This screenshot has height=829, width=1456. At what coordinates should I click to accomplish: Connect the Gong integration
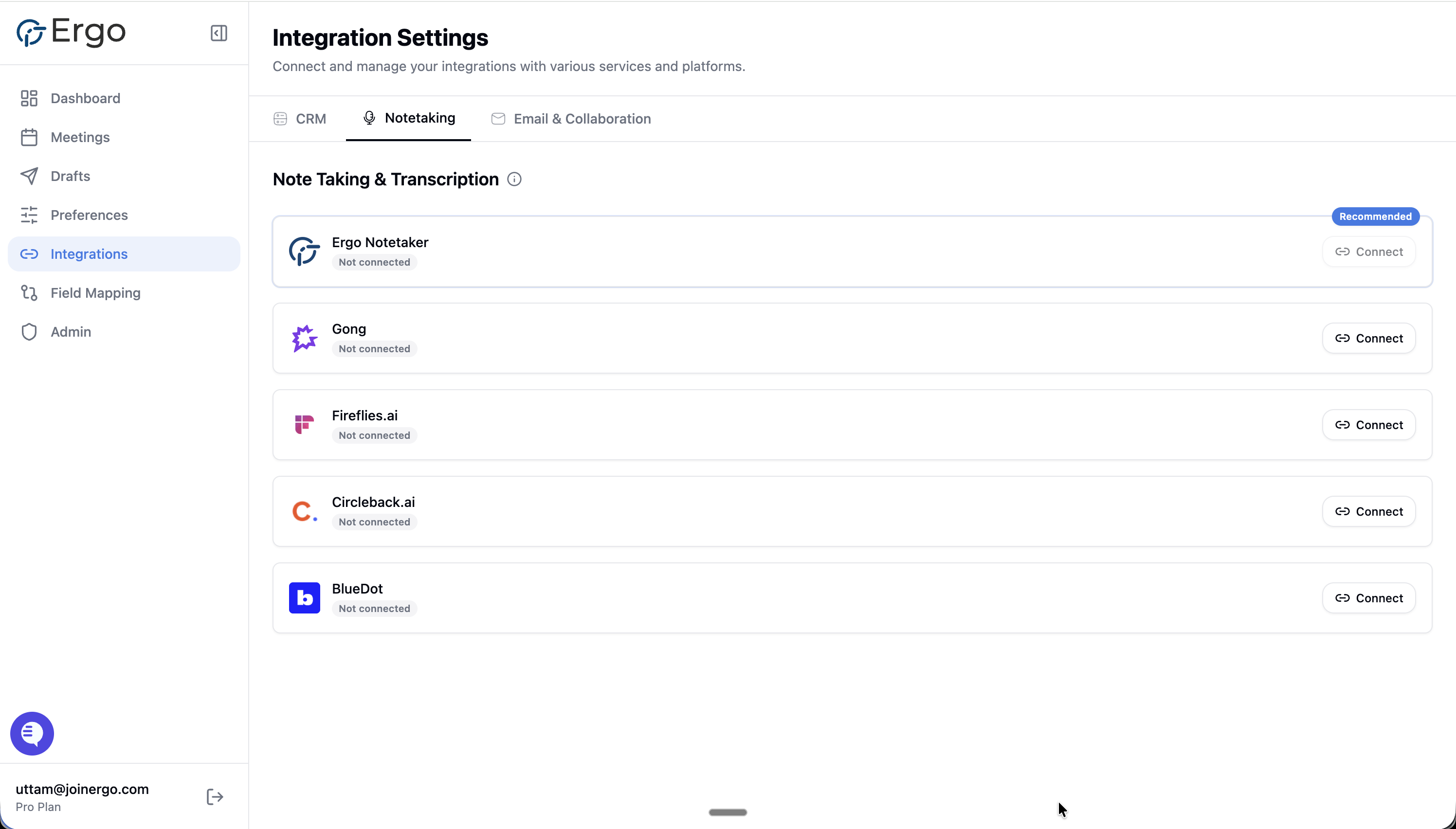pos(1368,338)
